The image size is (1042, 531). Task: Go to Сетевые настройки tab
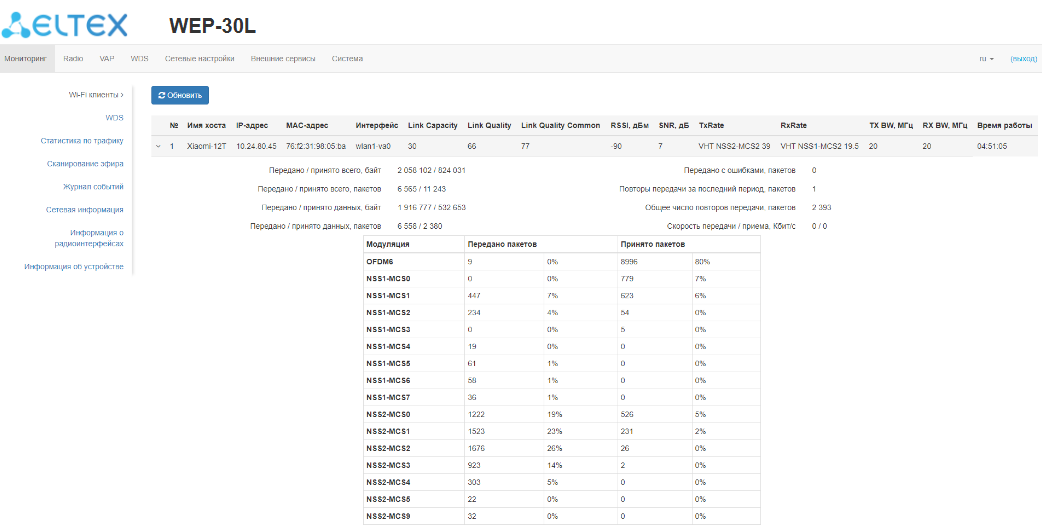199,59
